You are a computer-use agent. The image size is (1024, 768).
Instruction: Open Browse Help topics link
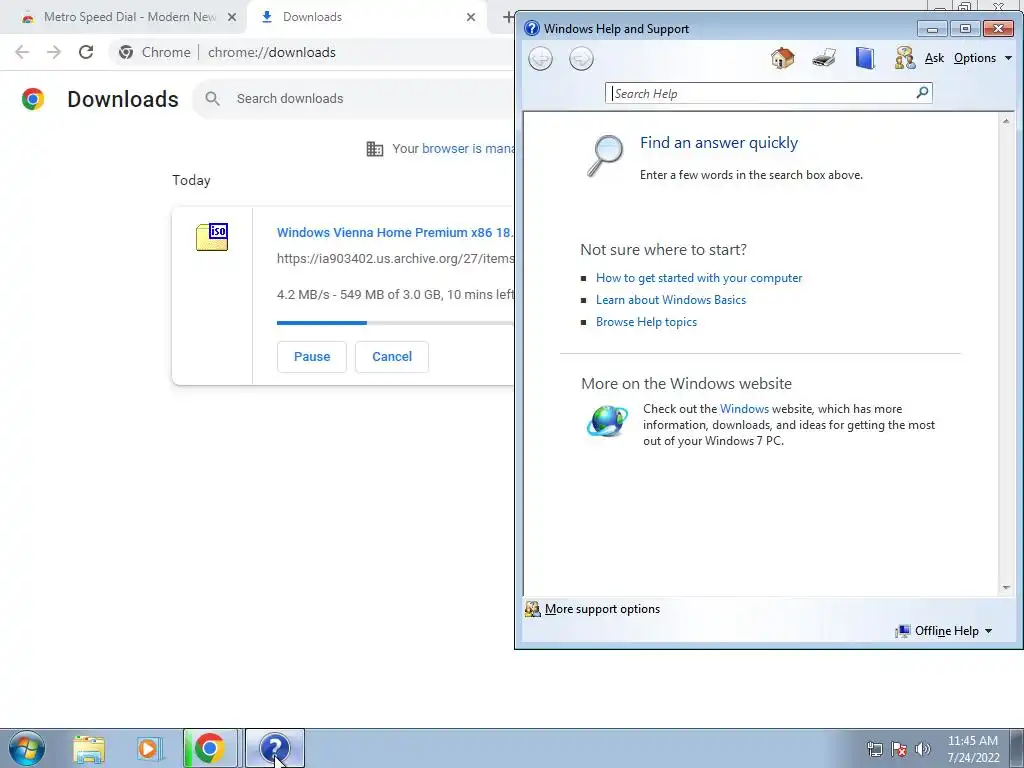point(646,322)
